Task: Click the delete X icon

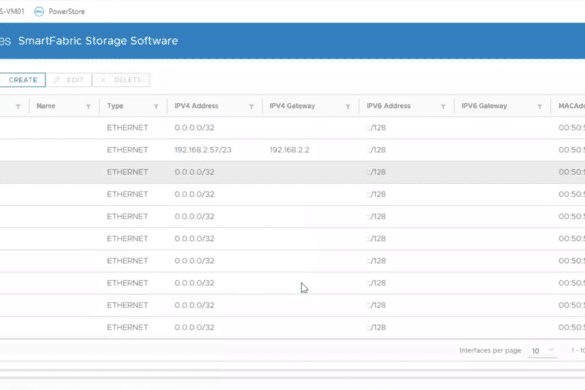Action: coord(103,80)
